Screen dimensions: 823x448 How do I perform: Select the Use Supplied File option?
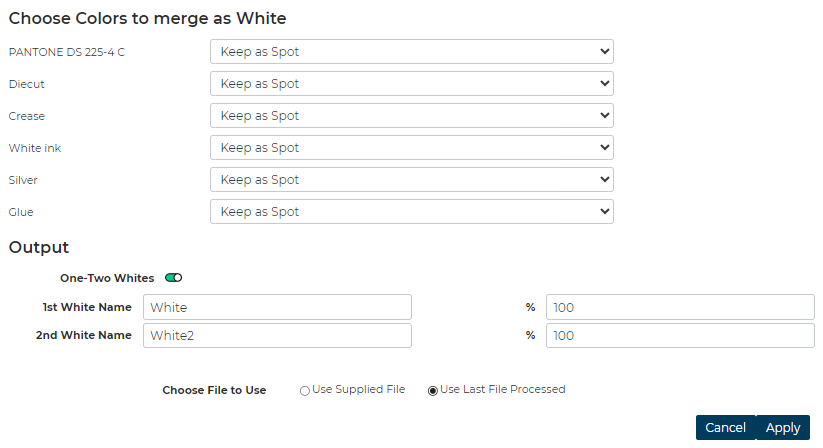[x=305, y=391]
